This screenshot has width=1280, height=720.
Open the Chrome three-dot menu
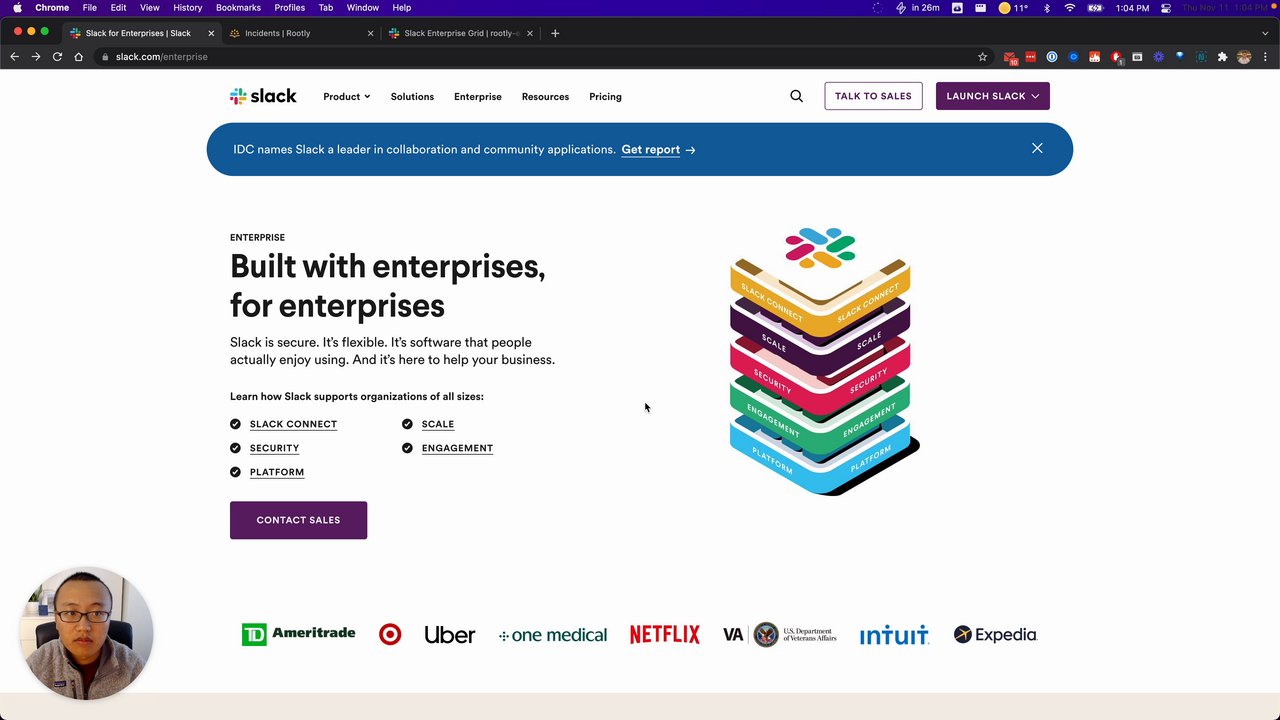tap(1265, 57)
